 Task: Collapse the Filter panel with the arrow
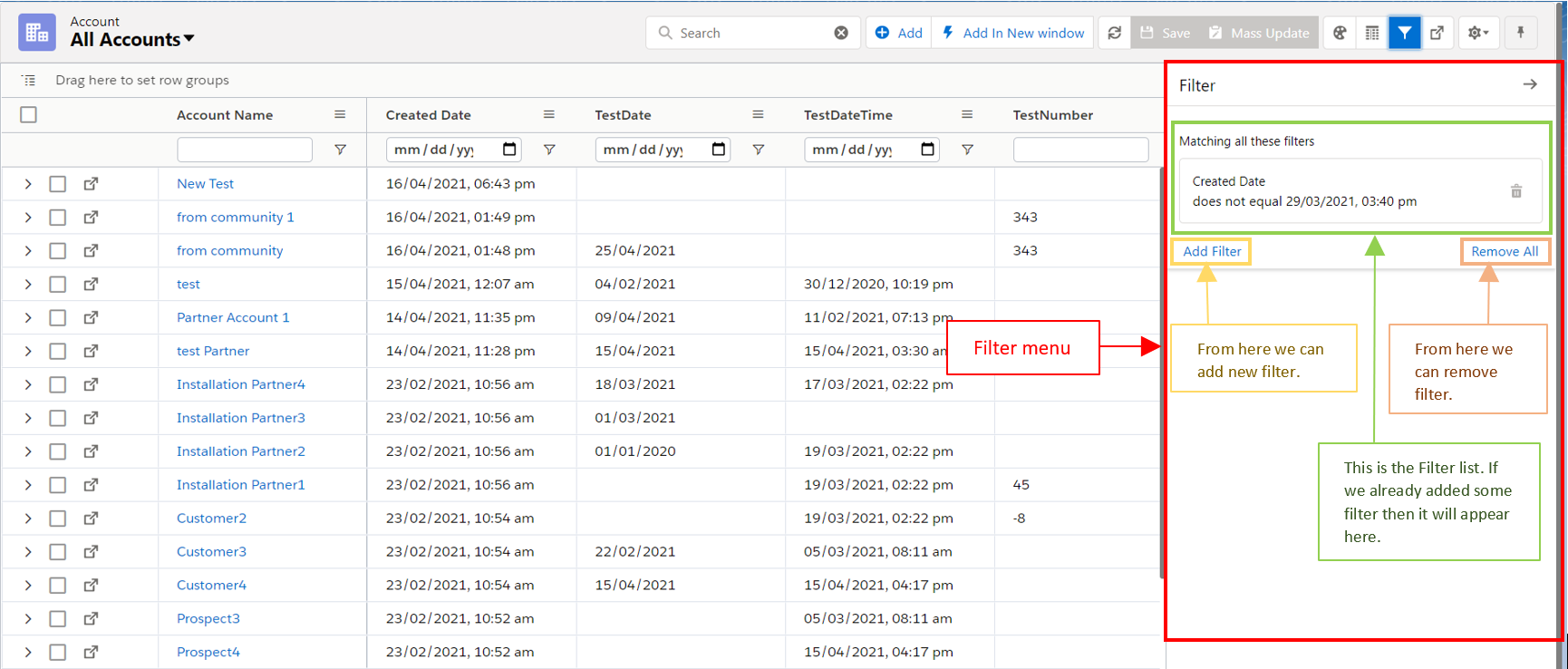point(1530,84)
